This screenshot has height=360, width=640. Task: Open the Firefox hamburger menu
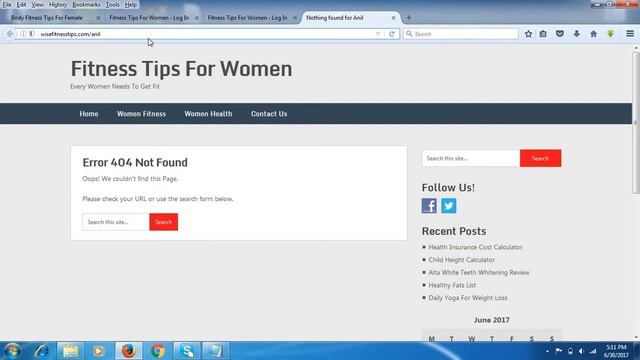tap(630, 34)
